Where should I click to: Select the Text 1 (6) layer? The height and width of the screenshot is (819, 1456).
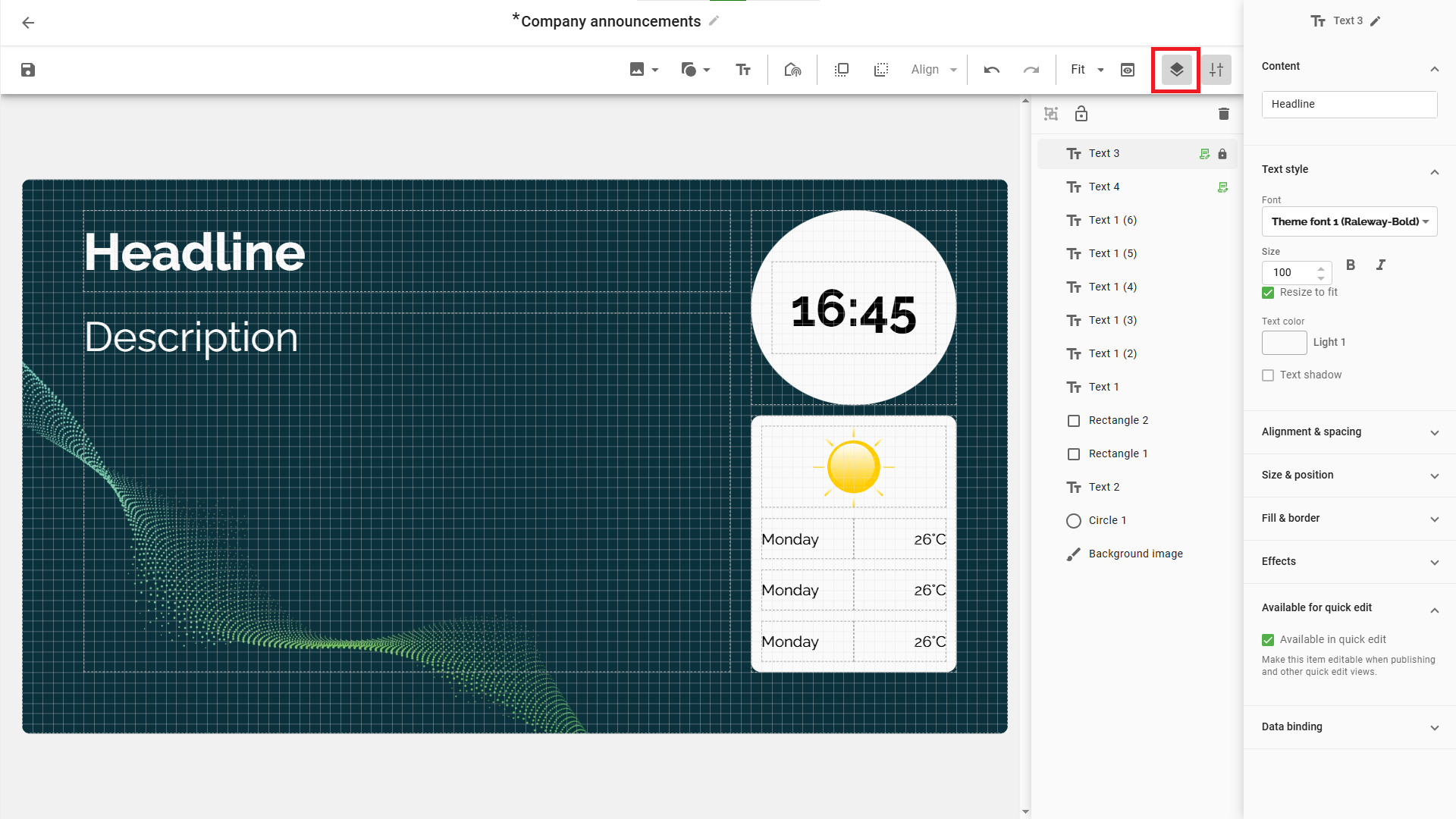click(x=1137, y=221)
